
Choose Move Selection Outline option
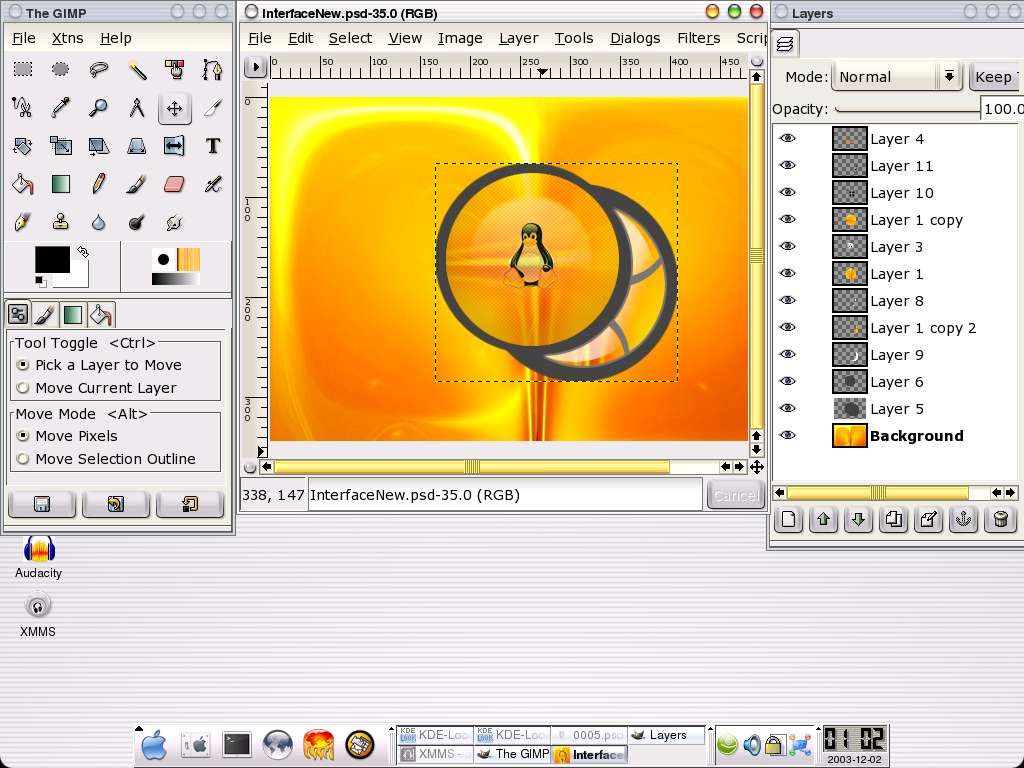106,458
